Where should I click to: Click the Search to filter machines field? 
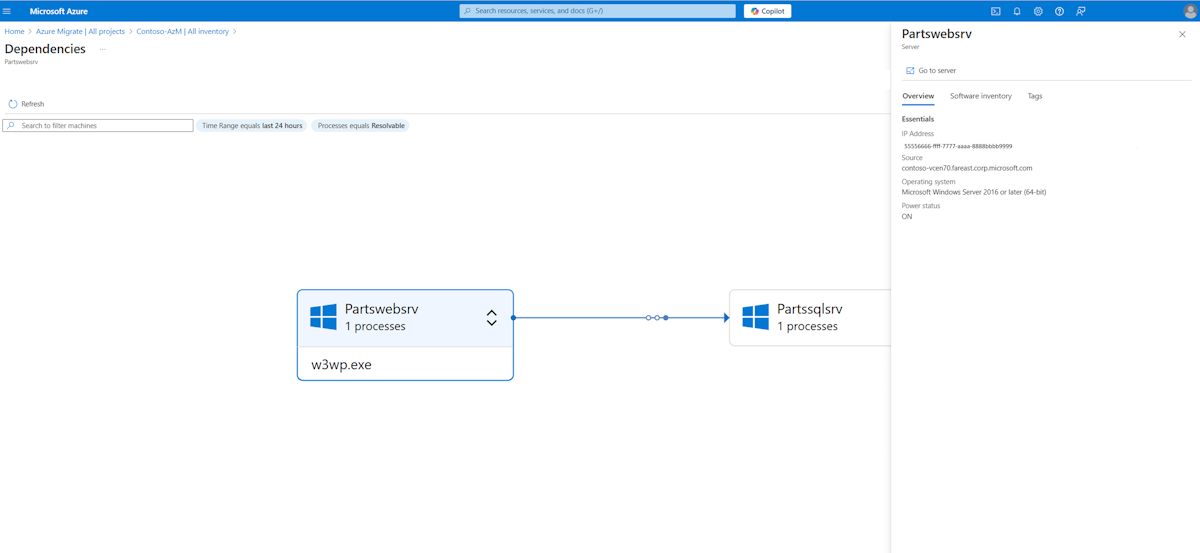coord(98,126)
